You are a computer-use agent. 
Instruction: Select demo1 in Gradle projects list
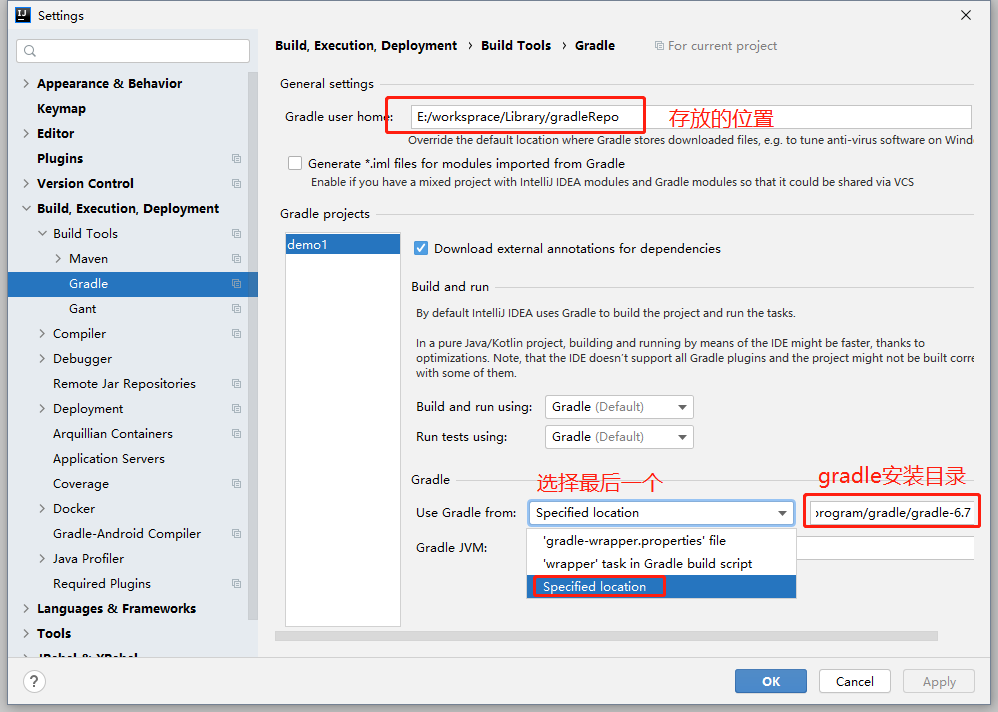pyautogui.click(x=343, y=244)
